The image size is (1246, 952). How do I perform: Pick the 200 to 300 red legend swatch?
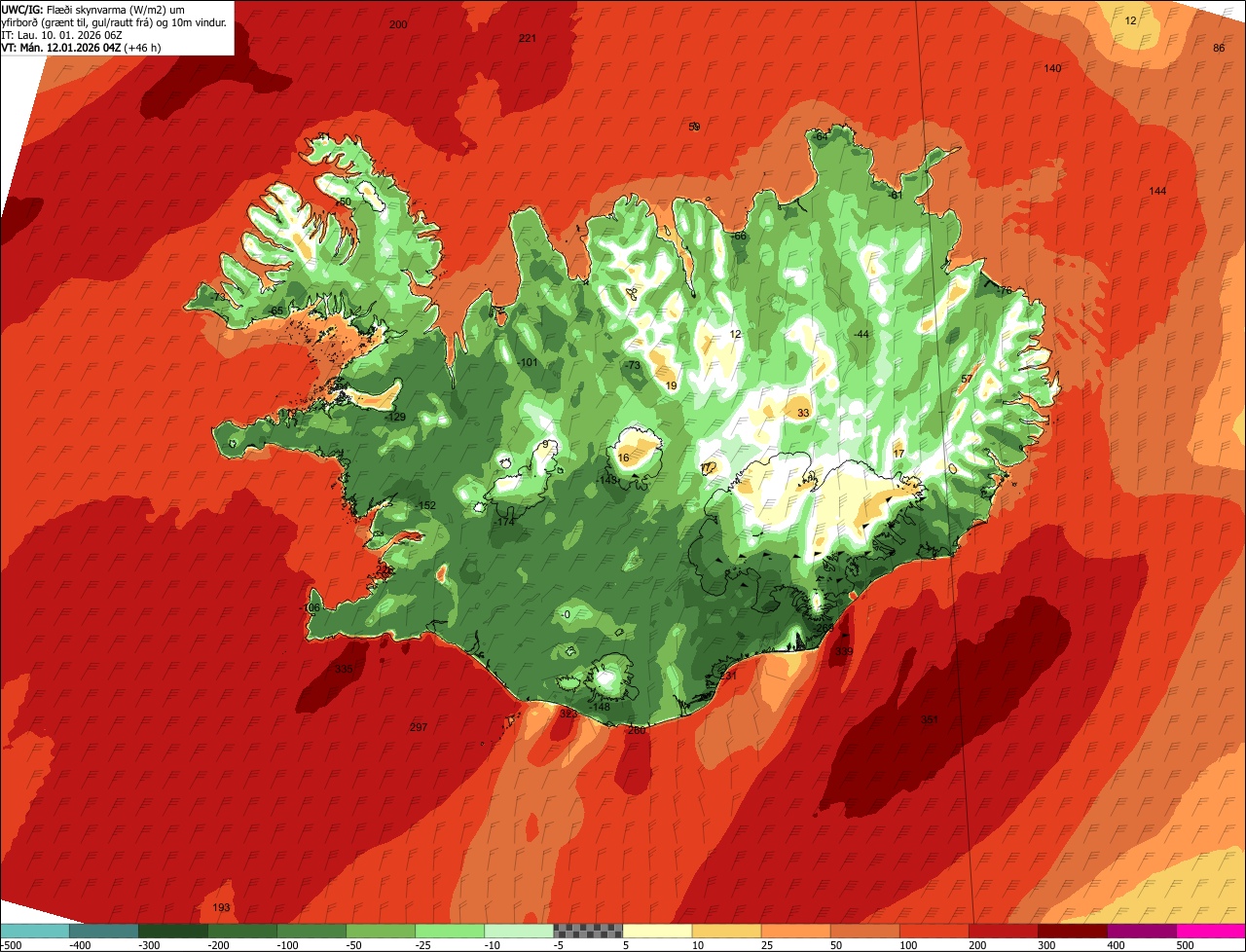1003,931
